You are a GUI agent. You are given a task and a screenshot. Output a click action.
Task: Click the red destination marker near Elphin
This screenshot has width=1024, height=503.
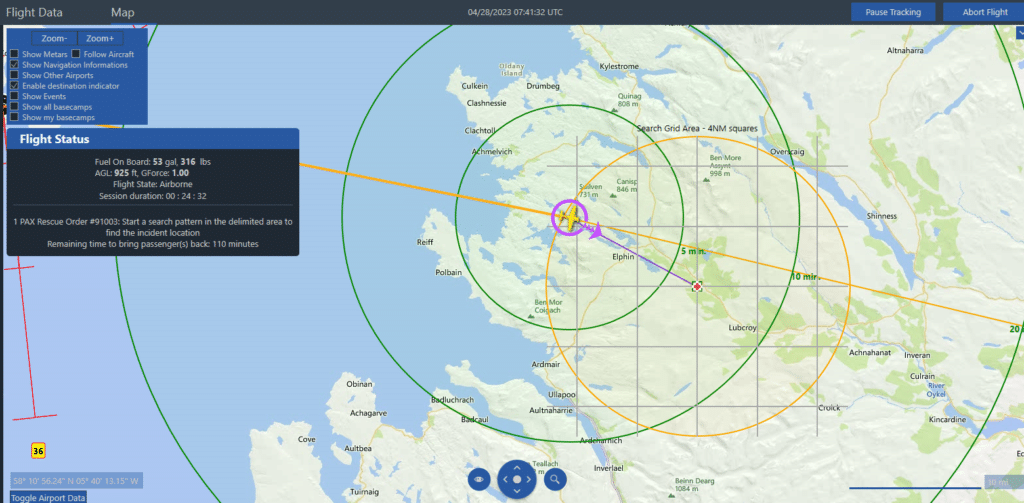[x=697, y=286]
